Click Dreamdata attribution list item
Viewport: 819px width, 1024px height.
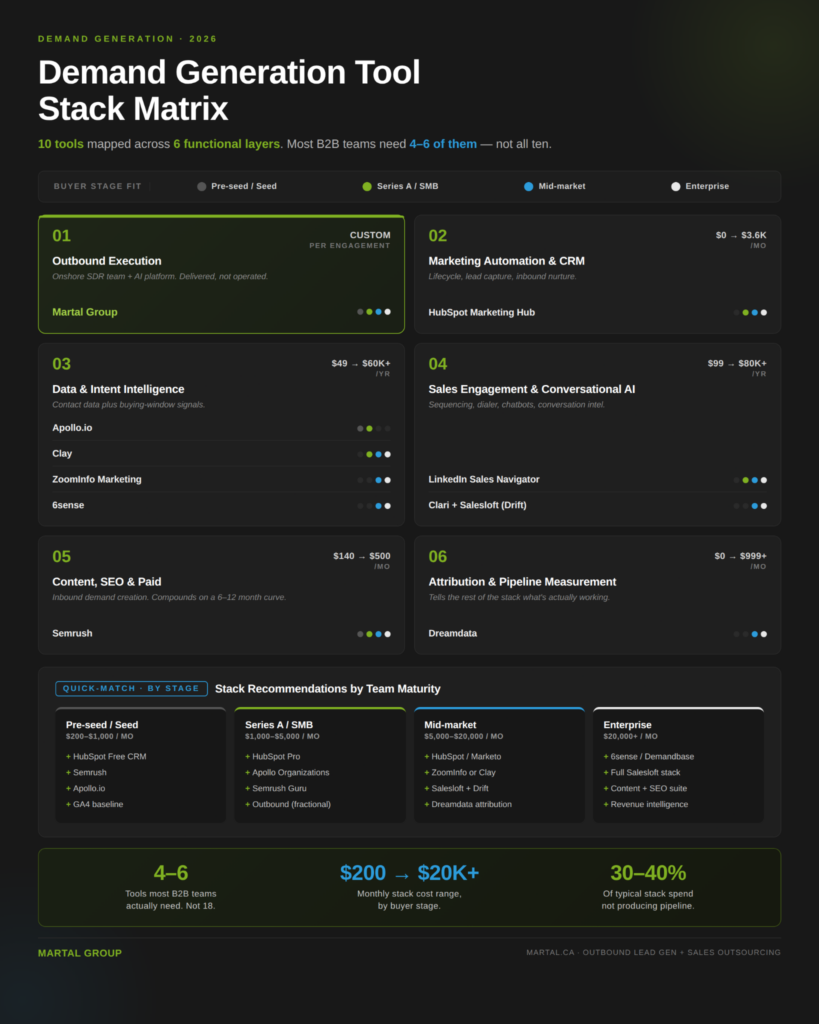468,805
